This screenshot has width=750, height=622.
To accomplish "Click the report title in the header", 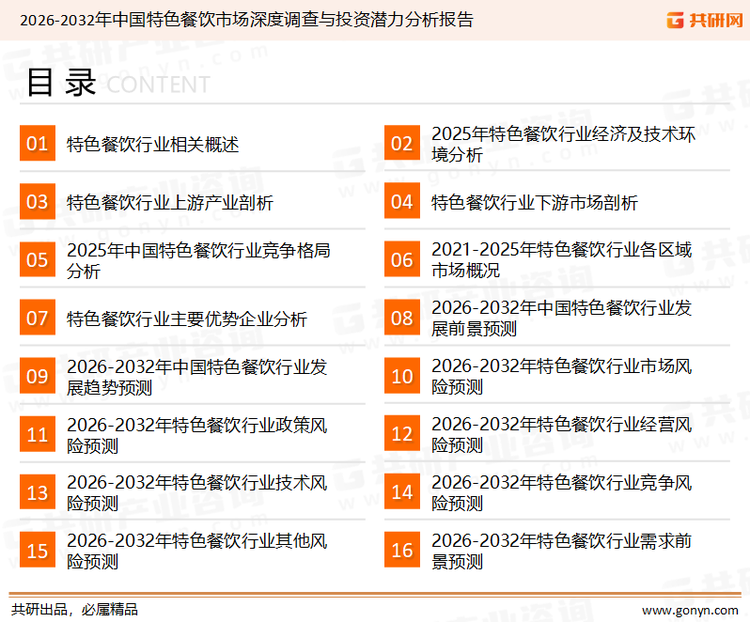I will [246, 20].
